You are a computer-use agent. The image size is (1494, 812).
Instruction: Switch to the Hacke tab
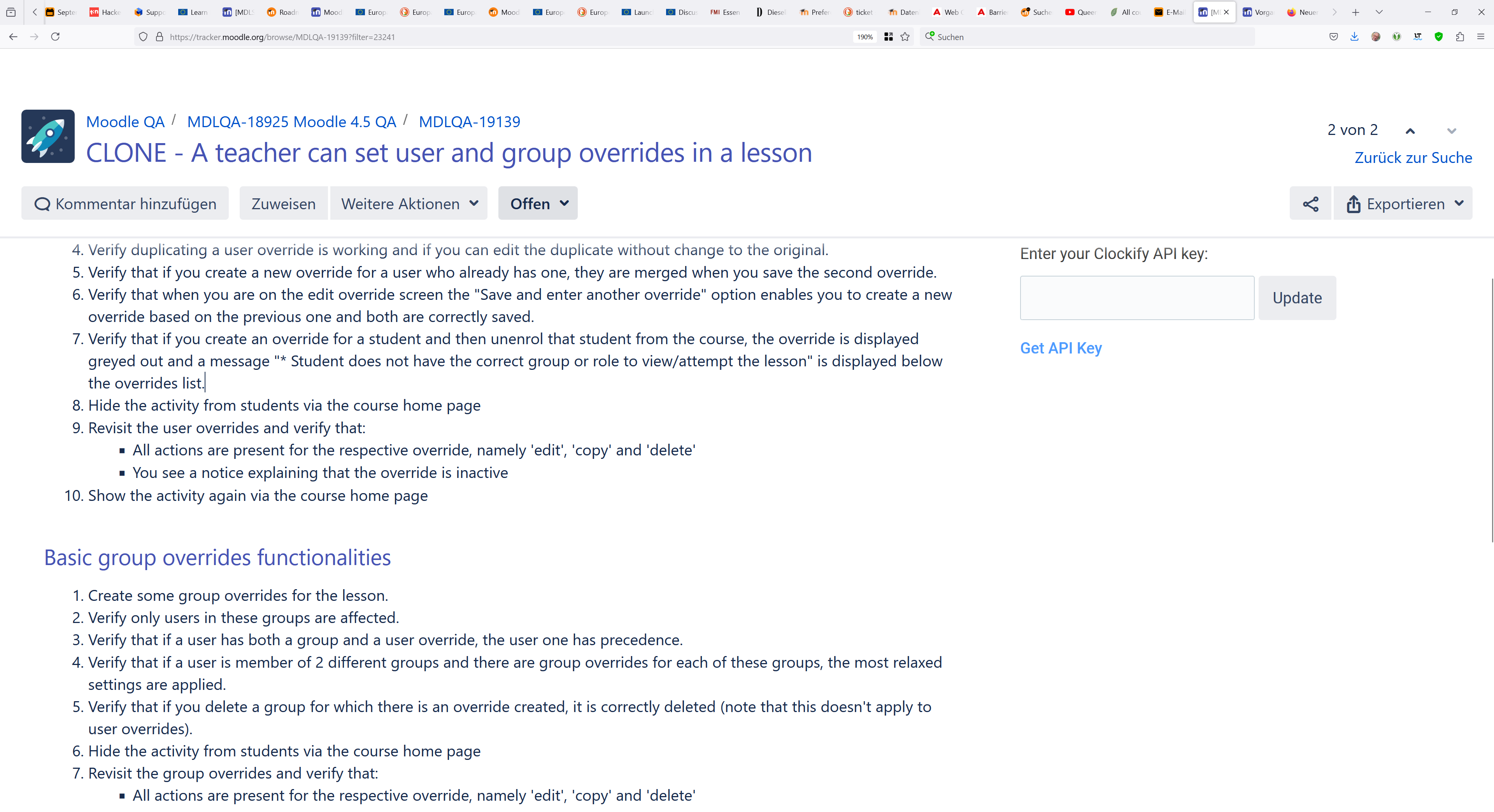click(x=105, y=12)
